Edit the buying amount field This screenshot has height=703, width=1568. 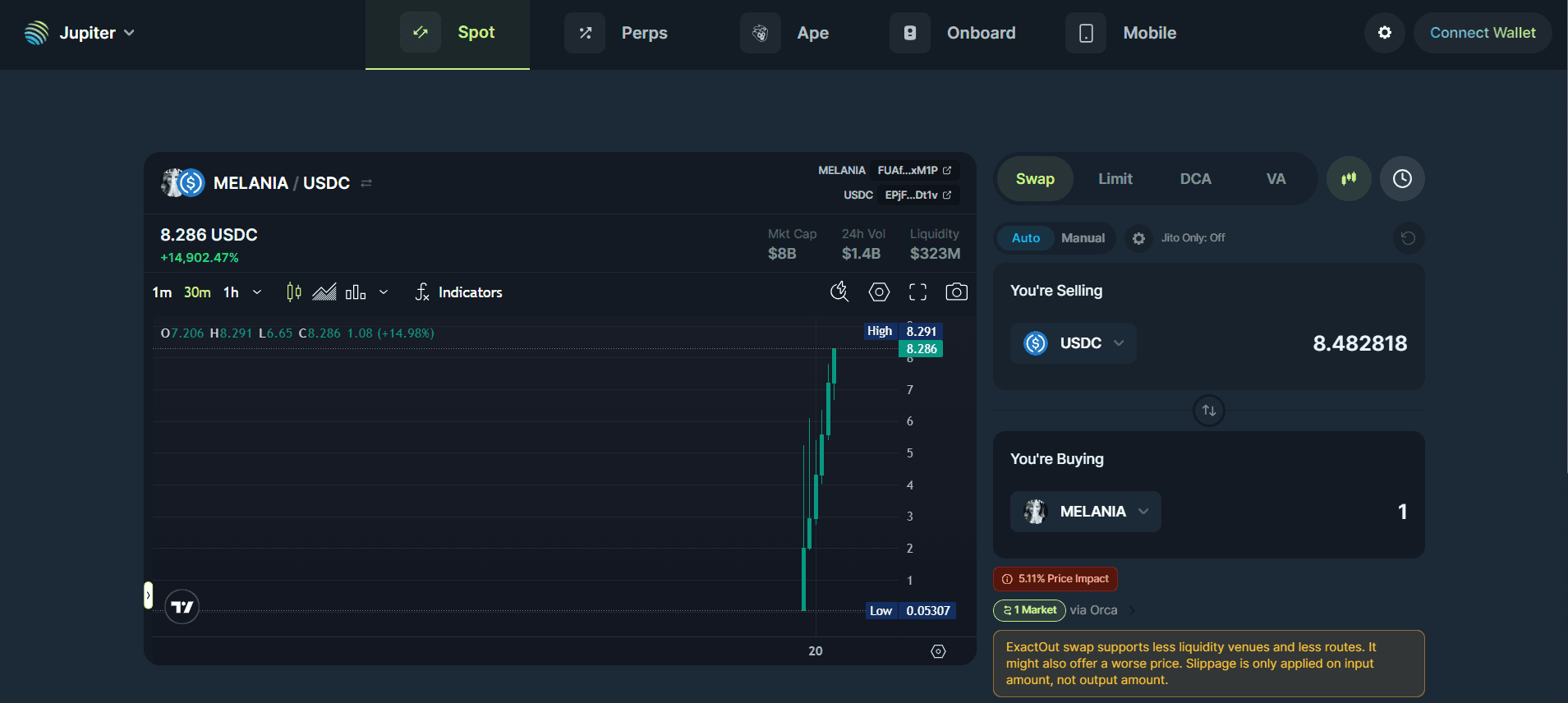1402,512
